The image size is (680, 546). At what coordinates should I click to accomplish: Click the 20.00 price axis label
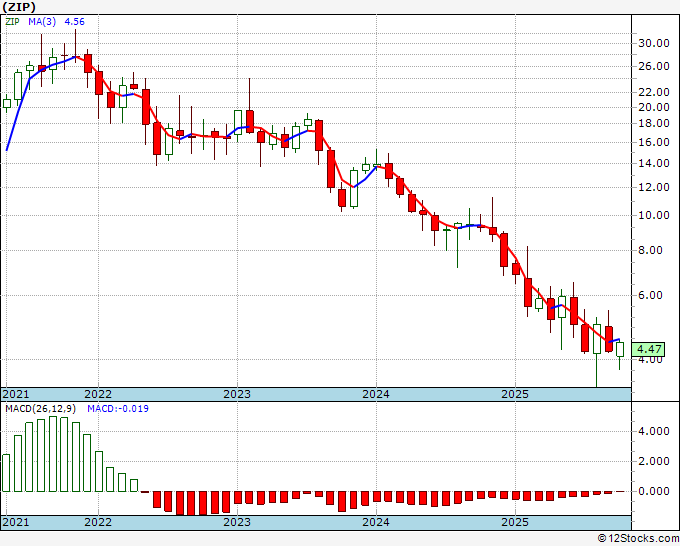[x=654, y=107]
